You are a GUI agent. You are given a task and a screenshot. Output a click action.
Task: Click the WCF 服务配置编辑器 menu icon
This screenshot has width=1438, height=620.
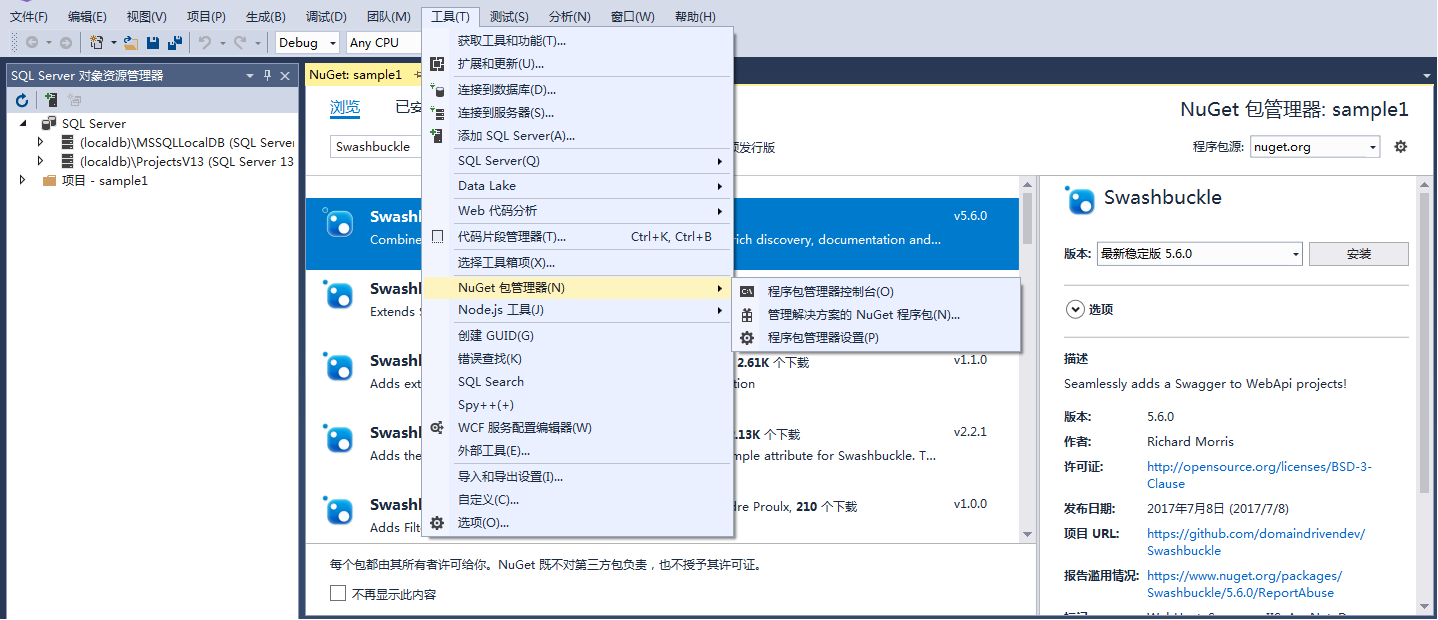437,428
